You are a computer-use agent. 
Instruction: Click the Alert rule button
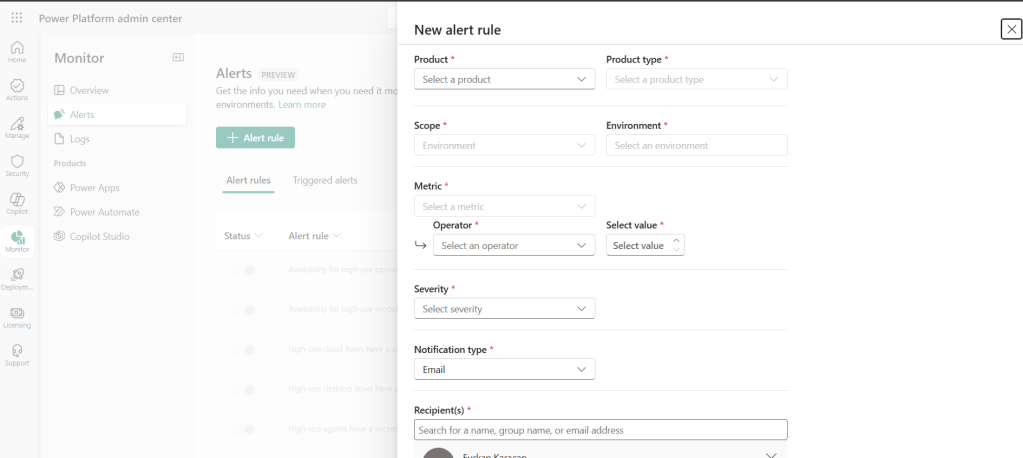[x=255, y=138]
